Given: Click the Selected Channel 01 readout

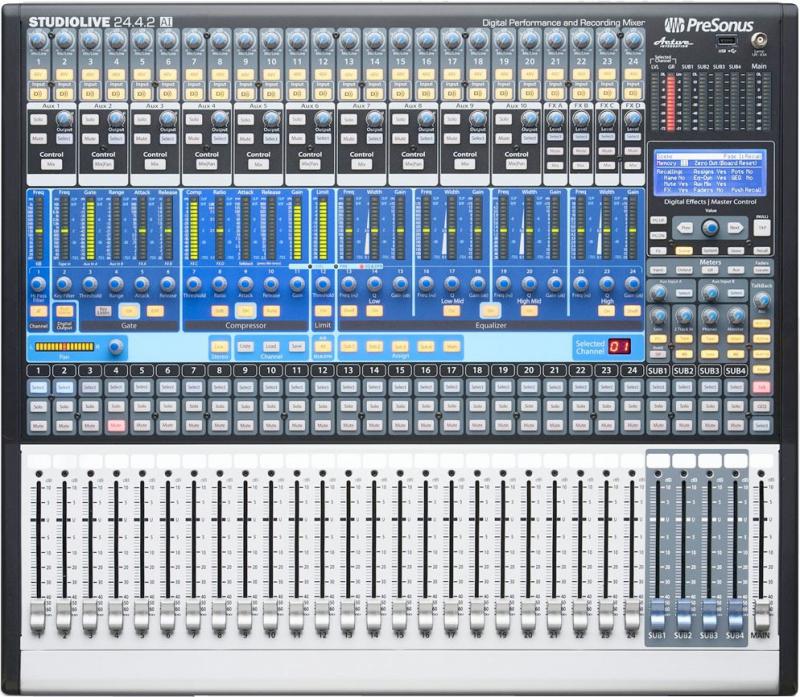Looking at the screenshot, I should point(619,347).
